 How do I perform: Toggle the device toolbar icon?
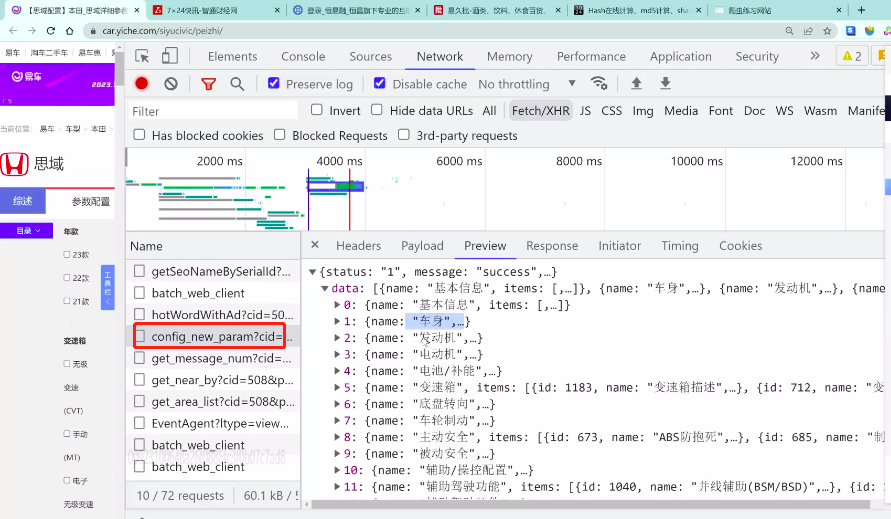169,56
